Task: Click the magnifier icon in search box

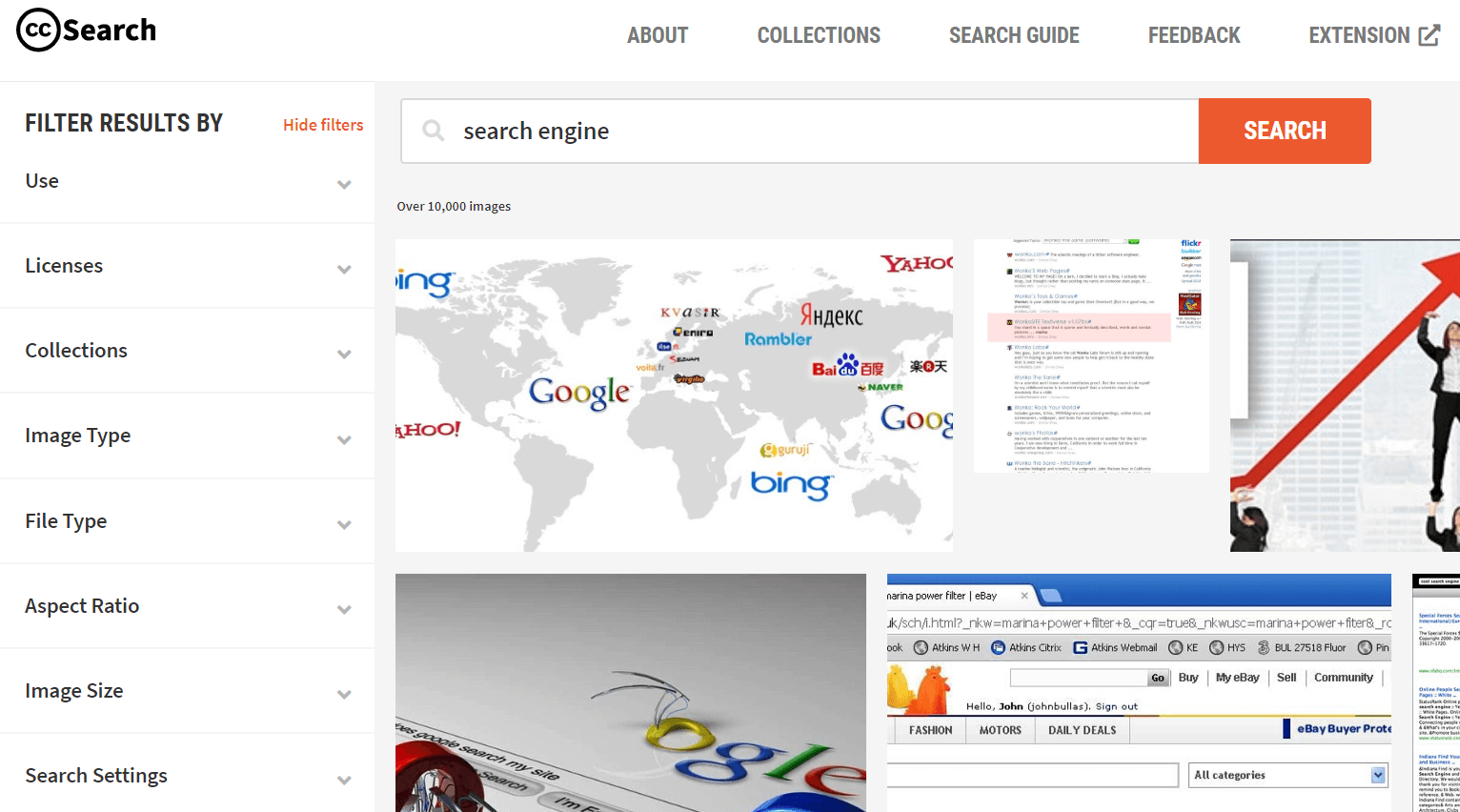Action: [434, 131]
